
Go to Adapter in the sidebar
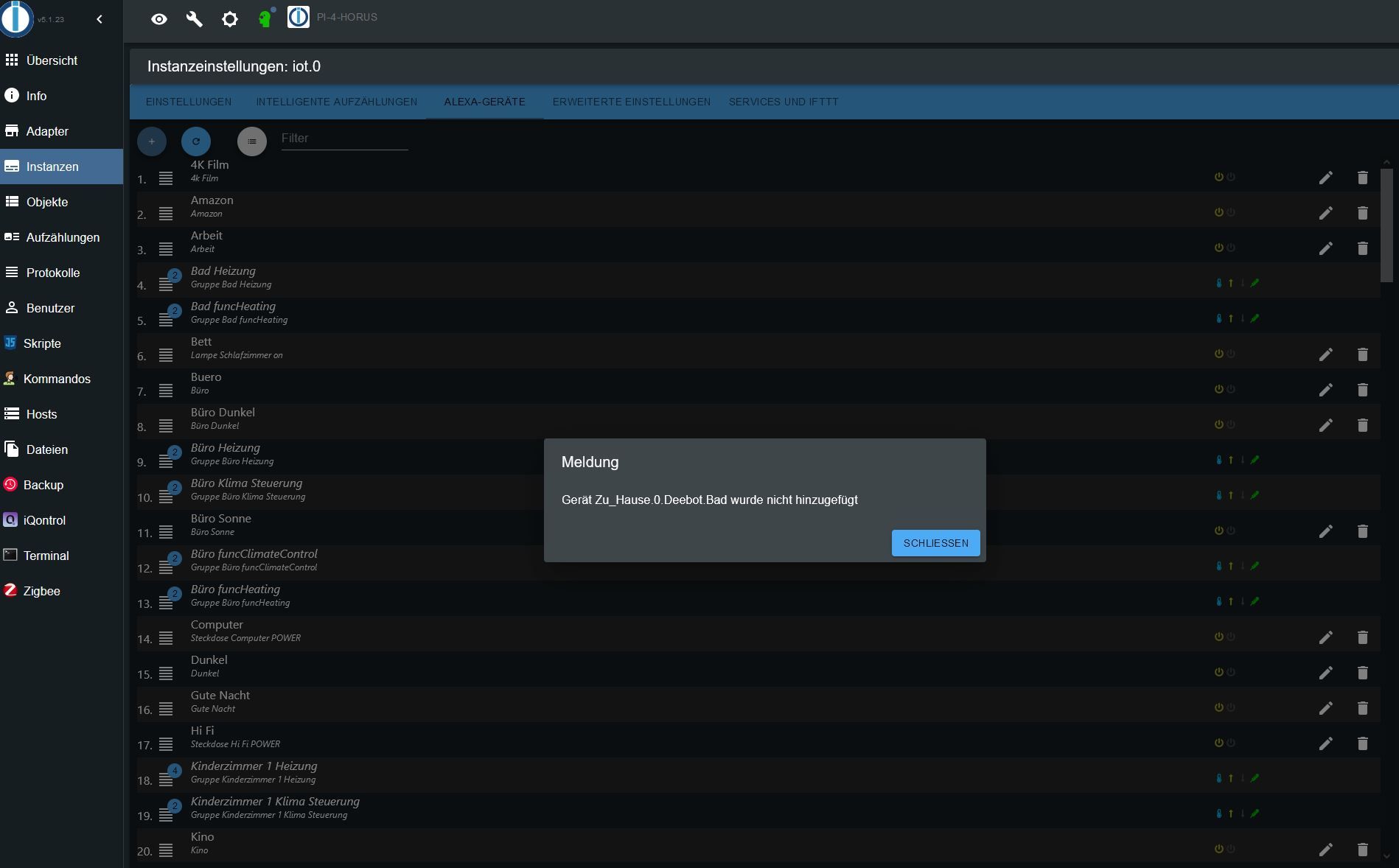tap(61, 131)
